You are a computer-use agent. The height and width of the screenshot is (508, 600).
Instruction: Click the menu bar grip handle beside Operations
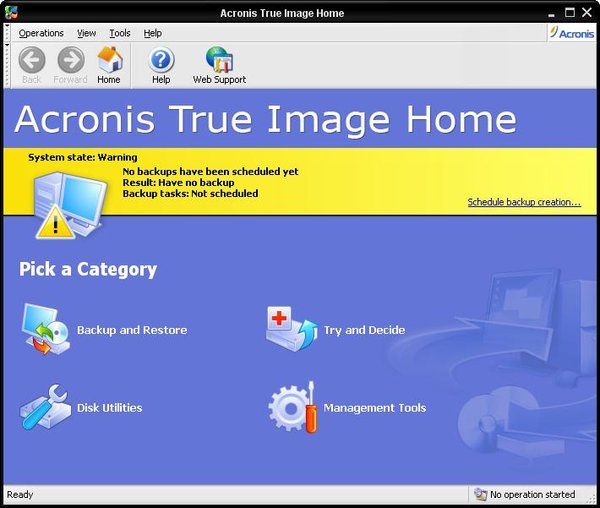point(7,33)
